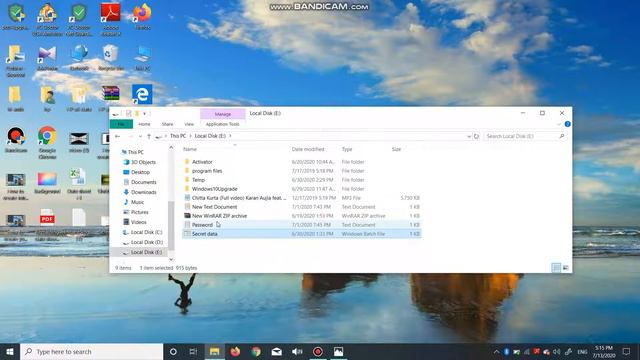Image resolution: width=640 pixels, height=360 pixels.
Task: Go back using the back arrow
Action: [118, 136]
